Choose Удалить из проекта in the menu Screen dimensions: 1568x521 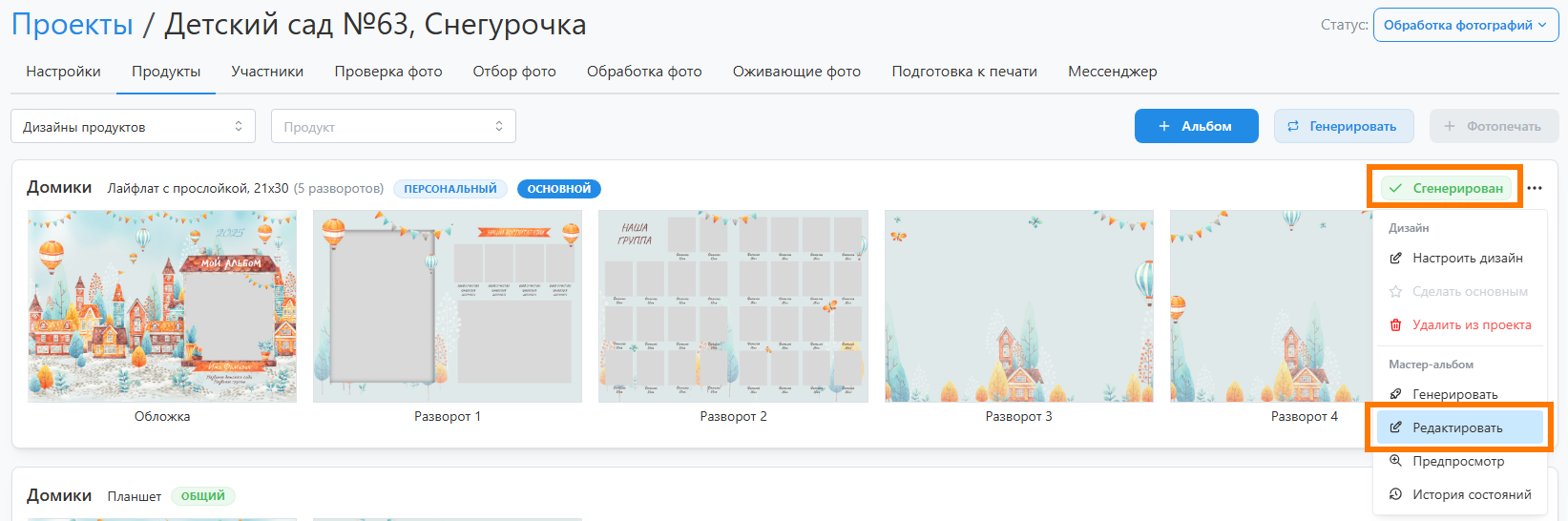[x=1471, y=325]
